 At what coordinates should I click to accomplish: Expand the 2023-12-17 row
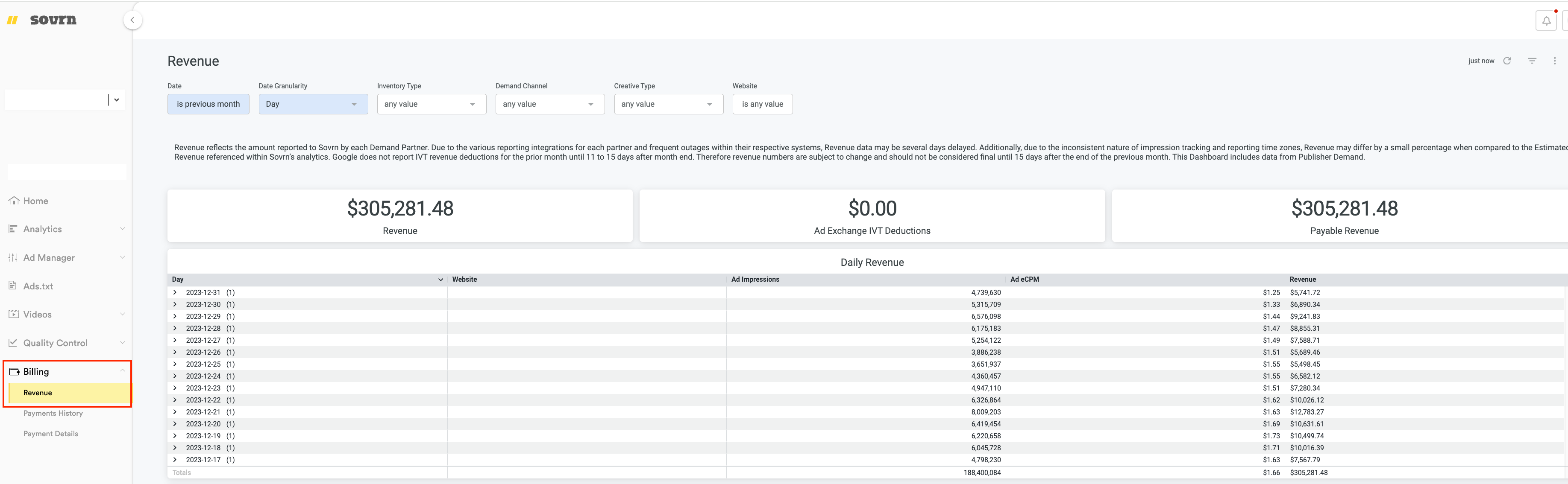click(175, 460)
